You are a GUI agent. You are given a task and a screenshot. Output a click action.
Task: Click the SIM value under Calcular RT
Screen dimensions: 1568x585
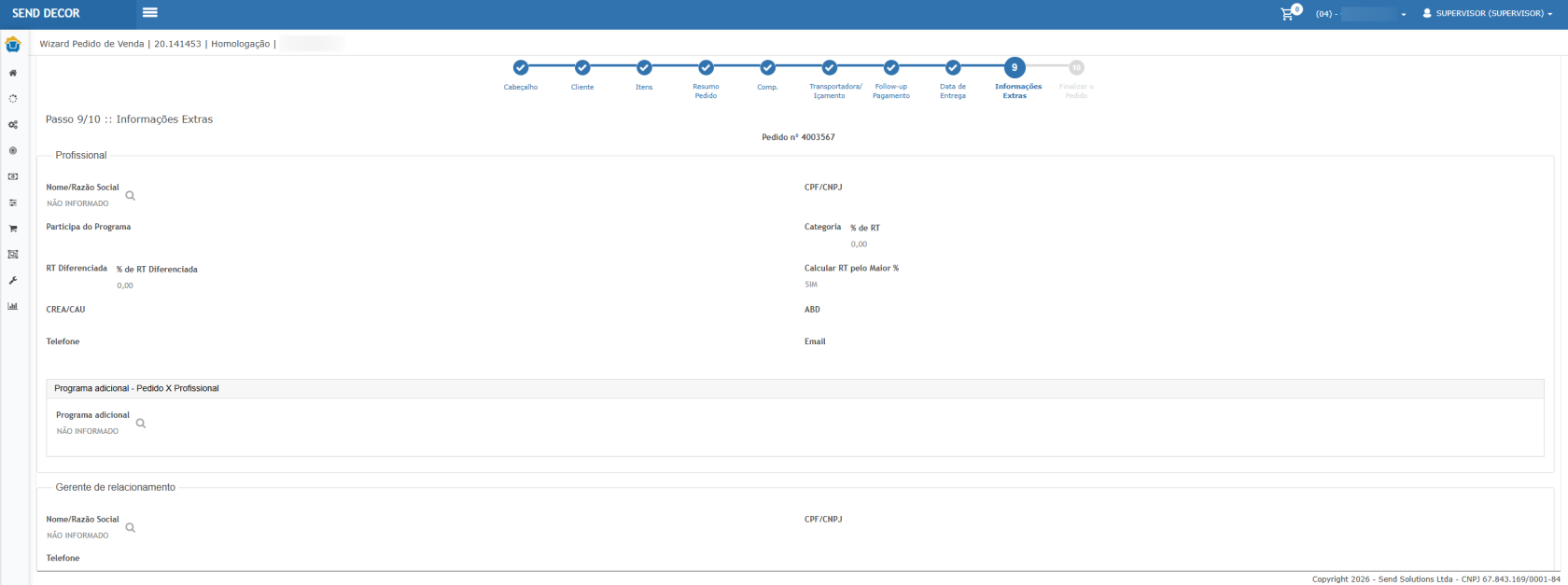(x=811, y=285)
